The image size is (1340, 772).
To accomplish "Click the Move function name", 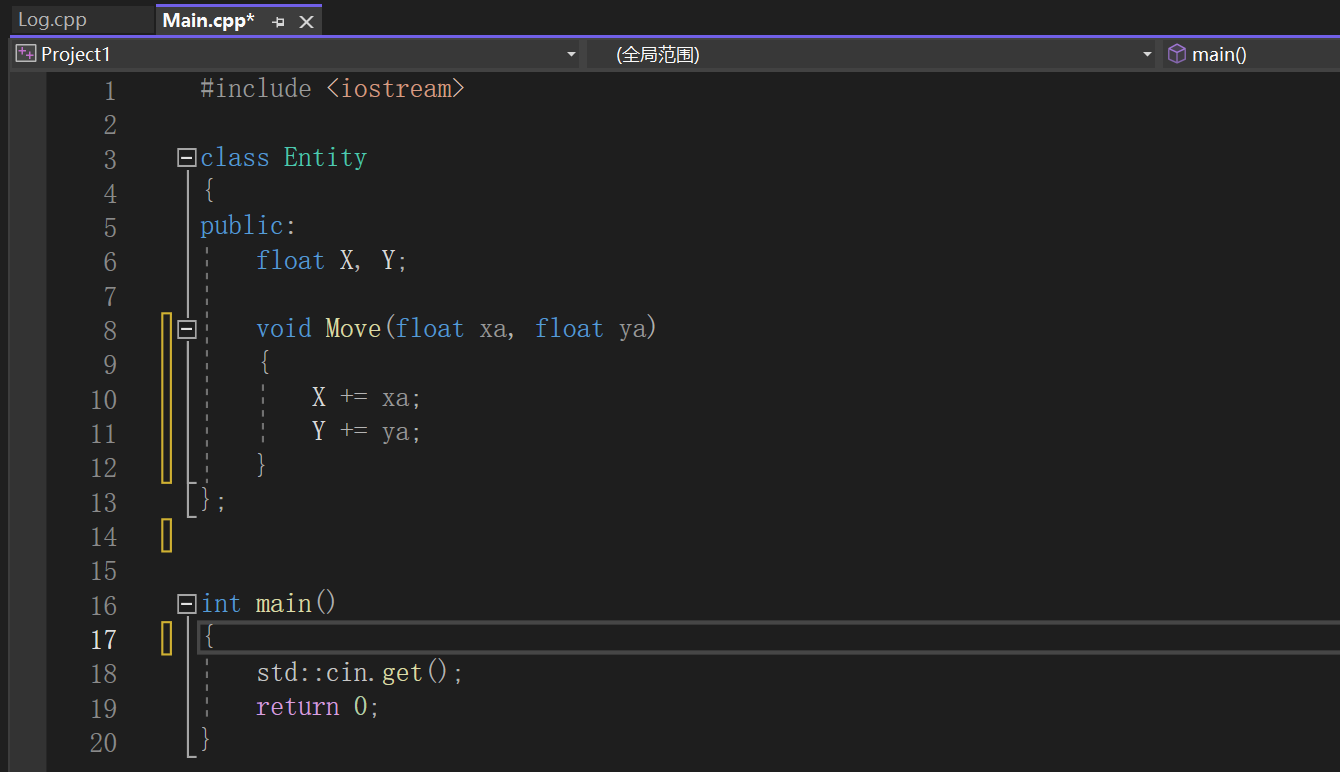I will tap(353, 329).
